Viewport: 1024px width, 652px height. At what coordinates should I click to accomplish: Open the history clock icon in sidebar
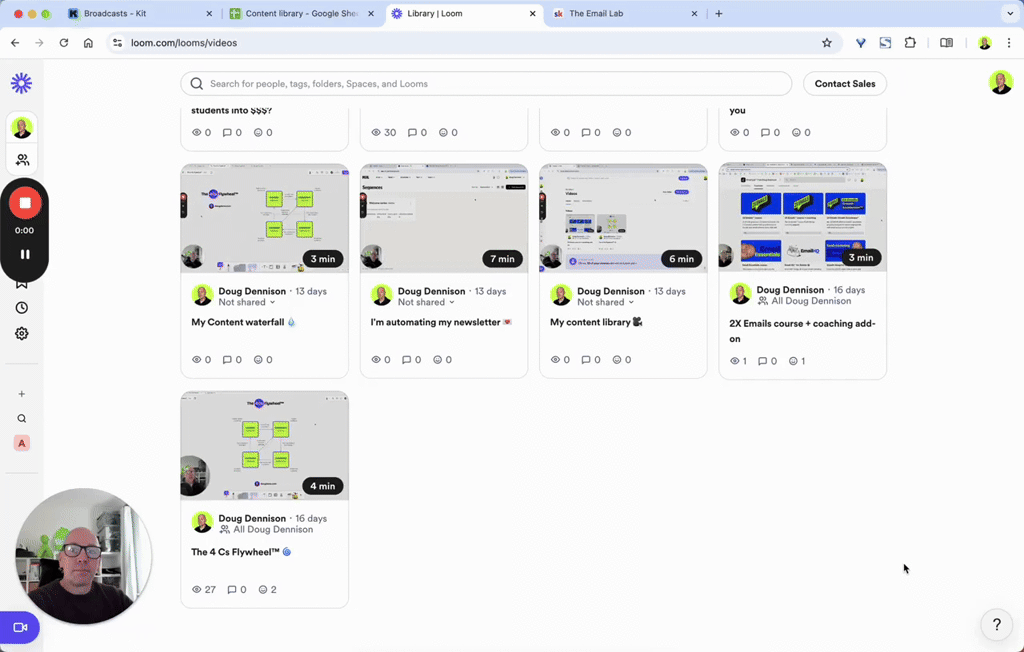[22, 308]
